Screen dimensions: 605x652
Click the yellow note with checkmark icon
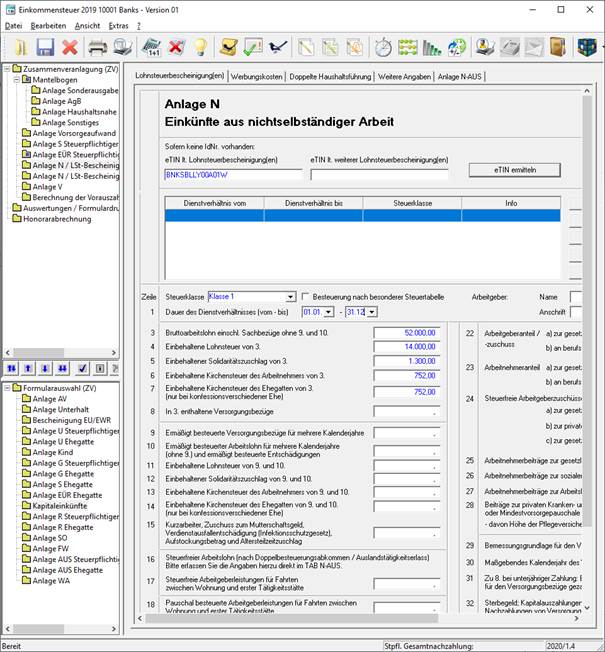(229, 47)
